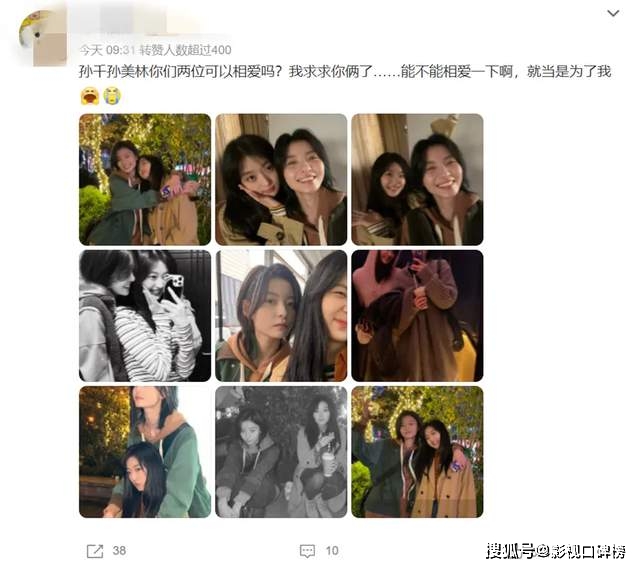Open the post options chevron menu

(613, 13)
